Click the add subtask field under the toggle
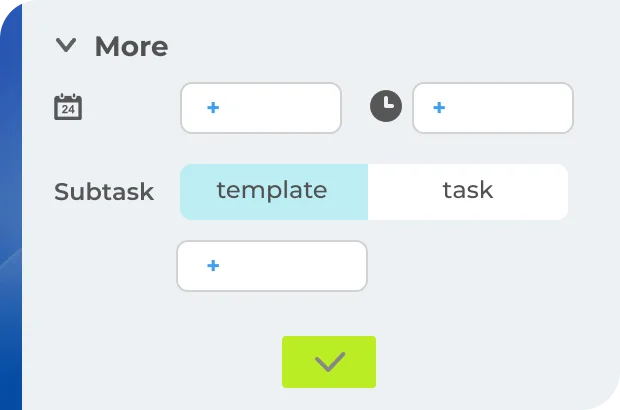 click(x=272, y=266)
